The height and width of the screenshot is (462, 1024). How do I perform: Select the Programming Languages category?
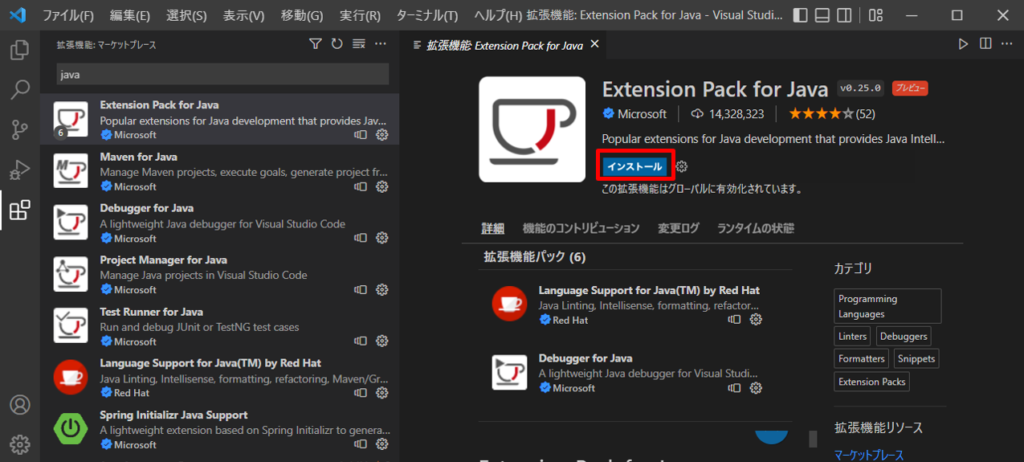(888, 306)
